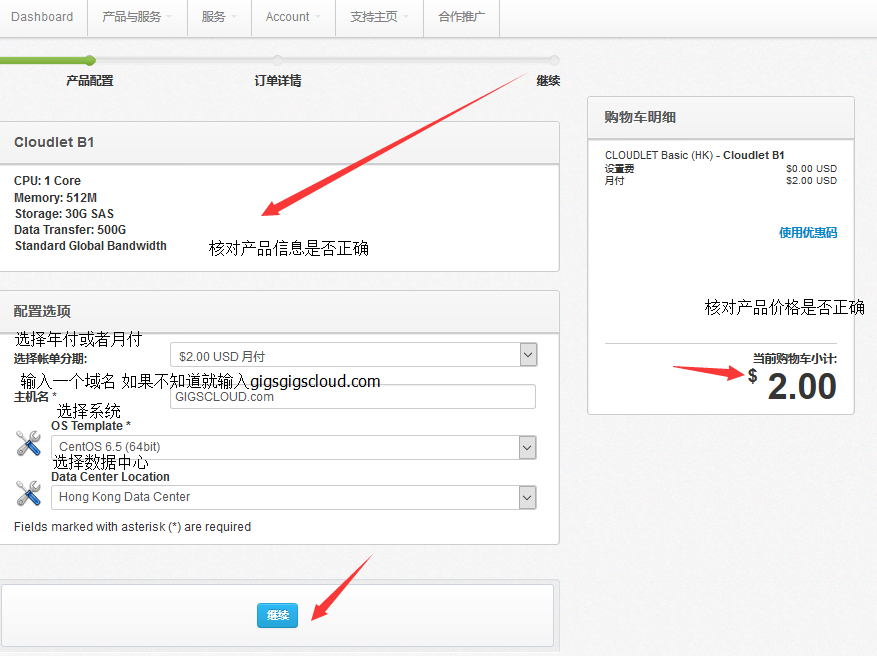Viewport: 877px width, 656px height.
Task: Click the 'Fields marked with asterisk' note
Action: [133, 527]
